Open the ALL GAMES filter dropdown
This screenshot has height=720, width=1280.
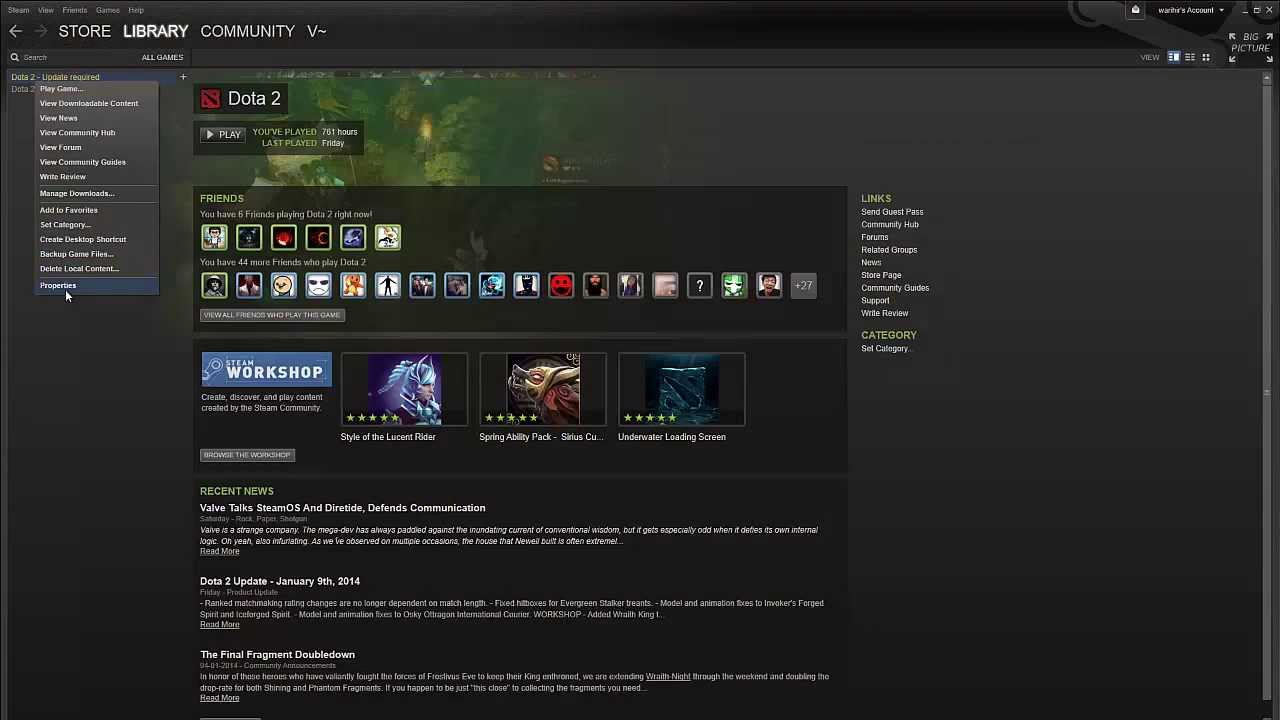(162, 57)
